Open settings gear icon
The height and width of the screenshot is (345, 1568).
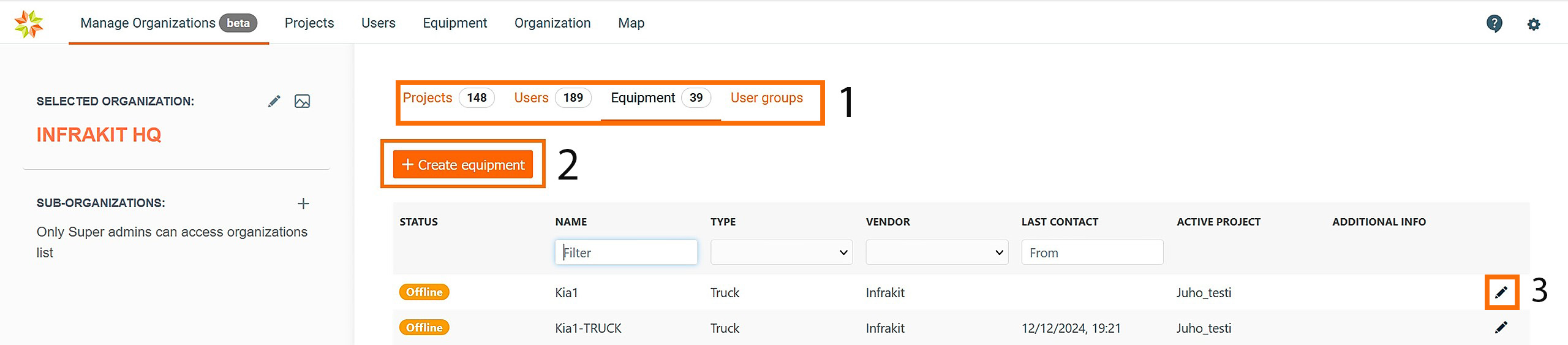tap(1533, 24)
